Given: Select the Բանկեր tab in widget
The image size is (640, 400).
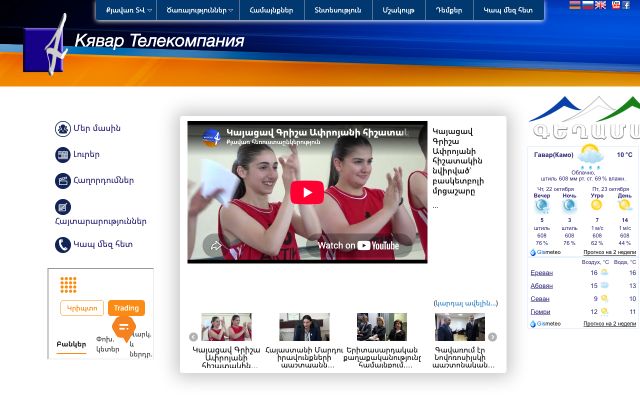Looking at the screenshot, I should click(x=71, y=344).
